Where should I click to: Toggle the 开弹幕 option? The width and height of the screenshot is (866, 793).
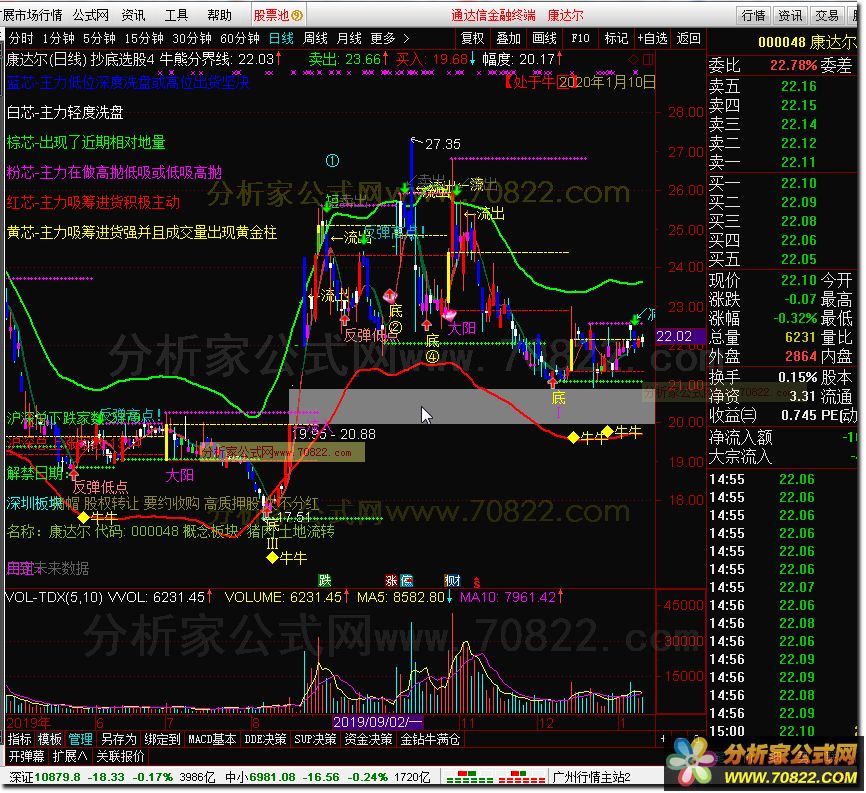[x=27, y=756]
